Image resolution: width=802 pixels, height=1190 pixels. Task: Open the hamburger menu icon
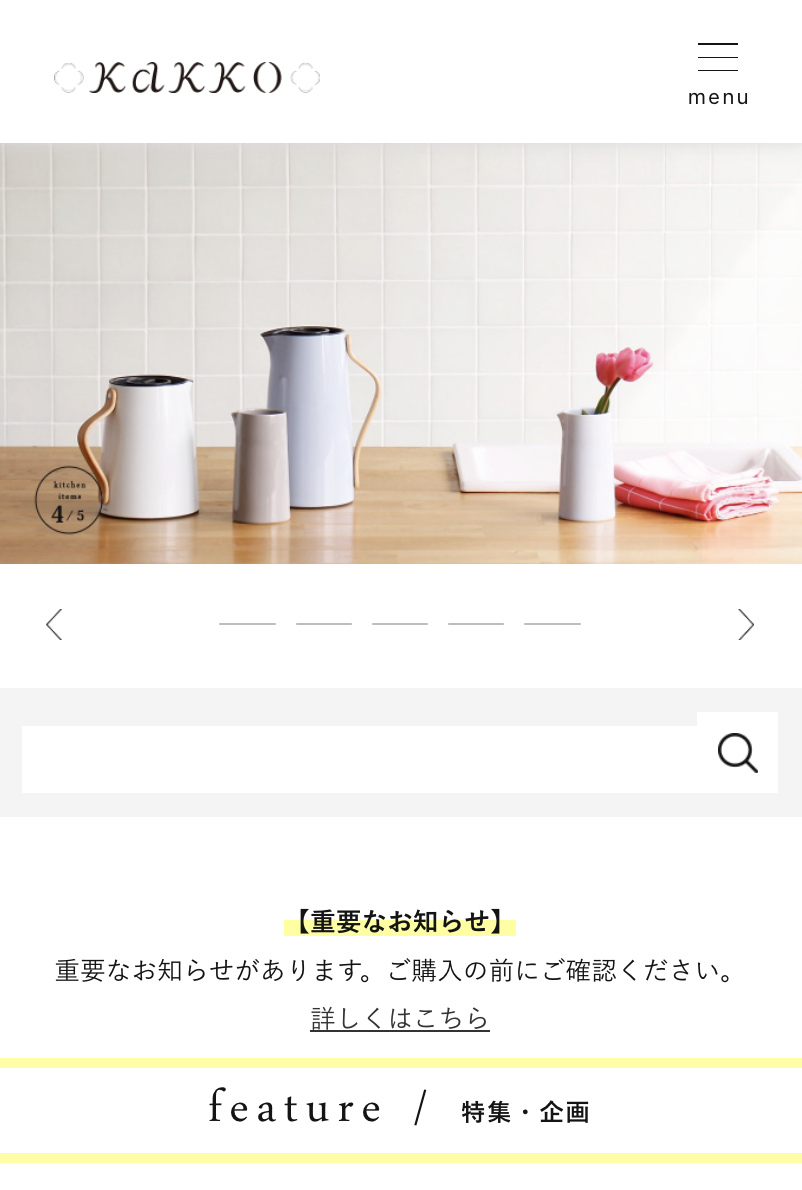coord(718,57)
